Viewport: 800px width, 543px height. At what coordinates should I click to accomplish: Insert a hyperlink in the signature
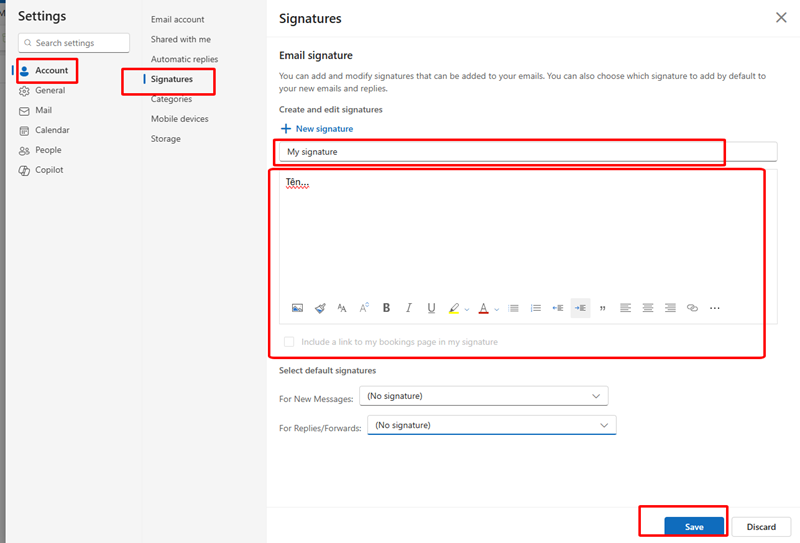point(692,308)
